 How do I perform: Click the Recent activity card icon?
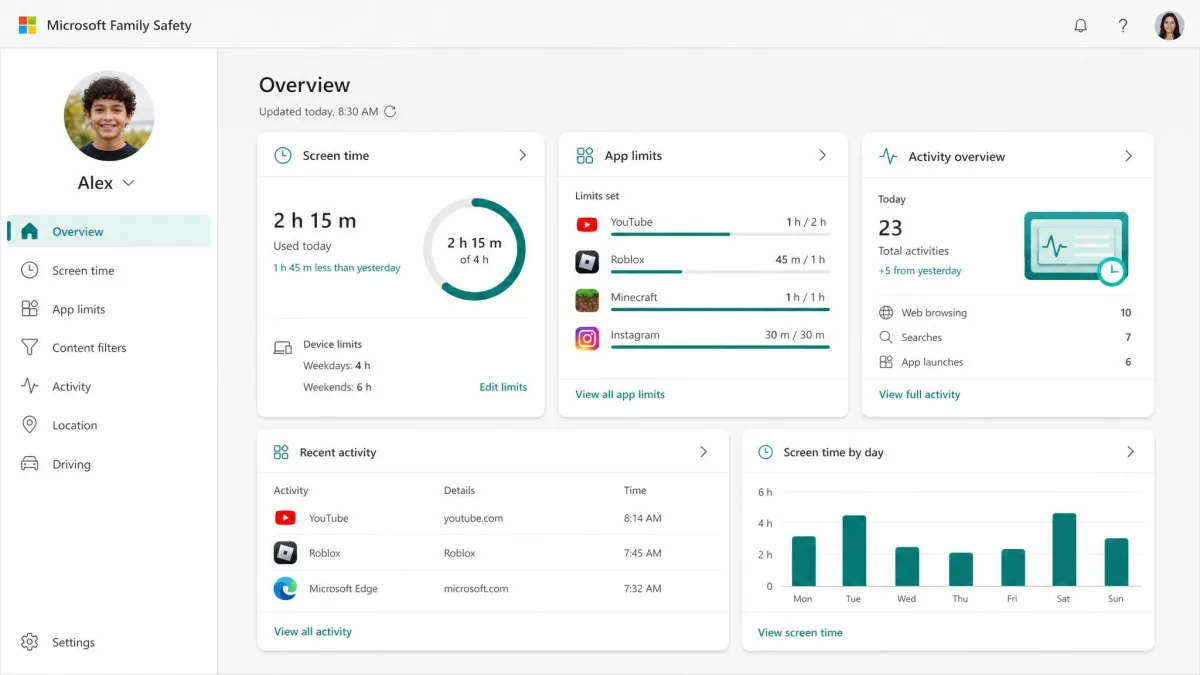[281, 452]
